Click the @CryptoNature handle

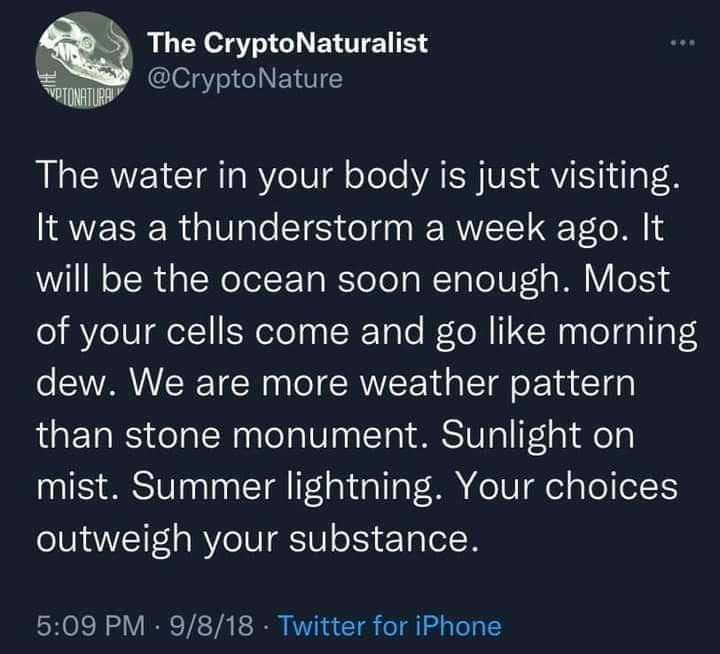coord(245,77)
